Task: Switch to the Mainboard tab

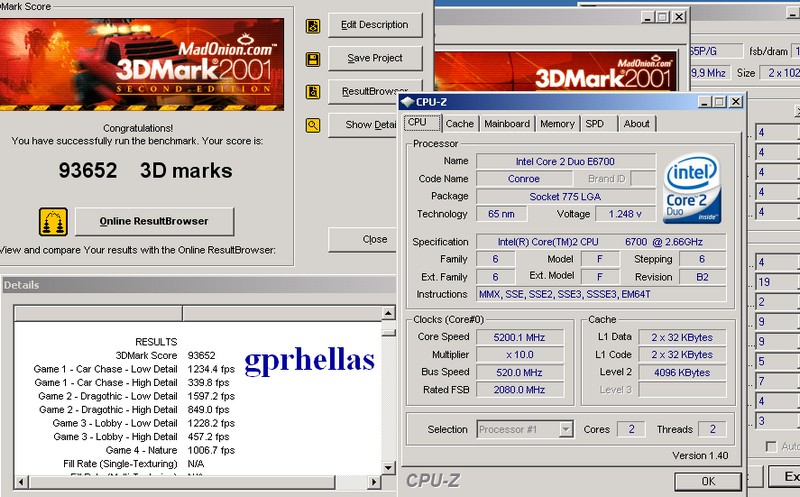Action: pyautogui.click(x=507, y=123)
